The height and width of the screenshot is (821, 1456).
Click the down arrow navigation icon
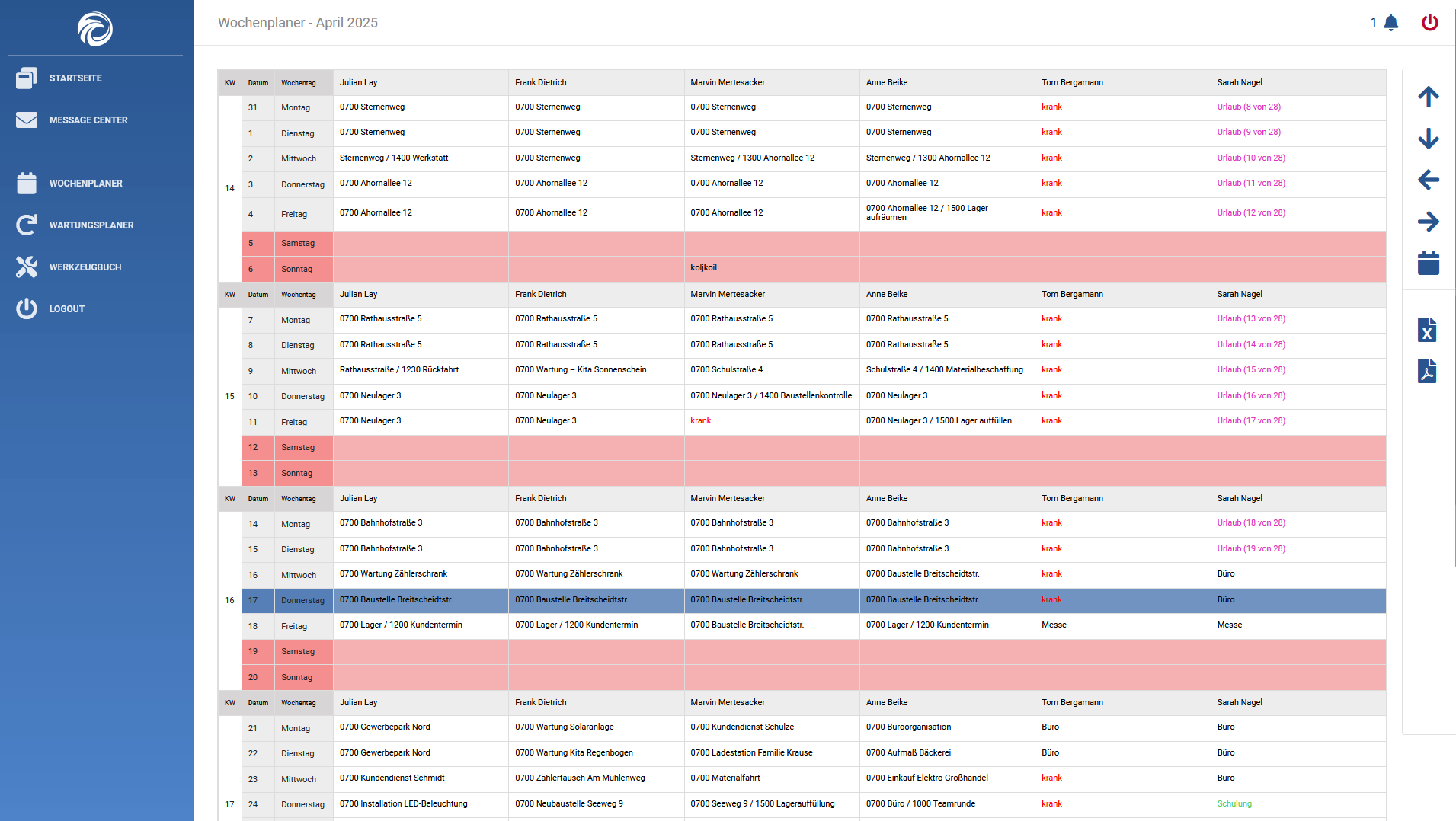[1428, 139]
